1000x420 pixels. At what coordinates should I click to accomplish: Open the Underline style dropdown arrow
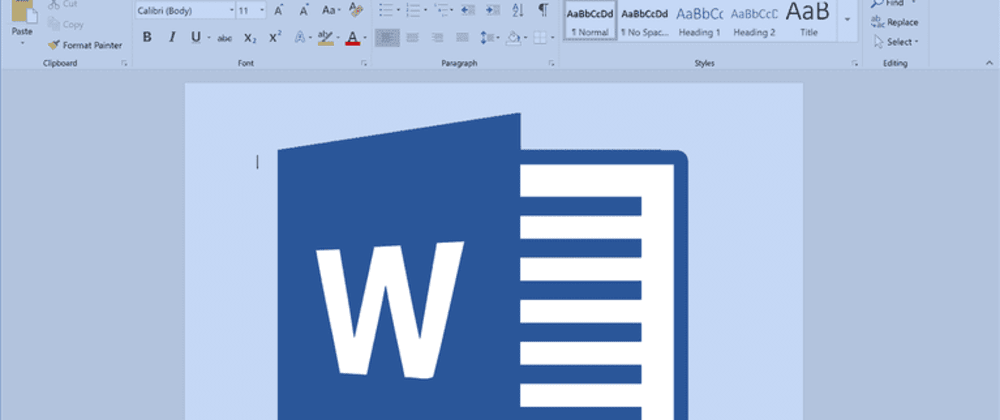point(209,38)
